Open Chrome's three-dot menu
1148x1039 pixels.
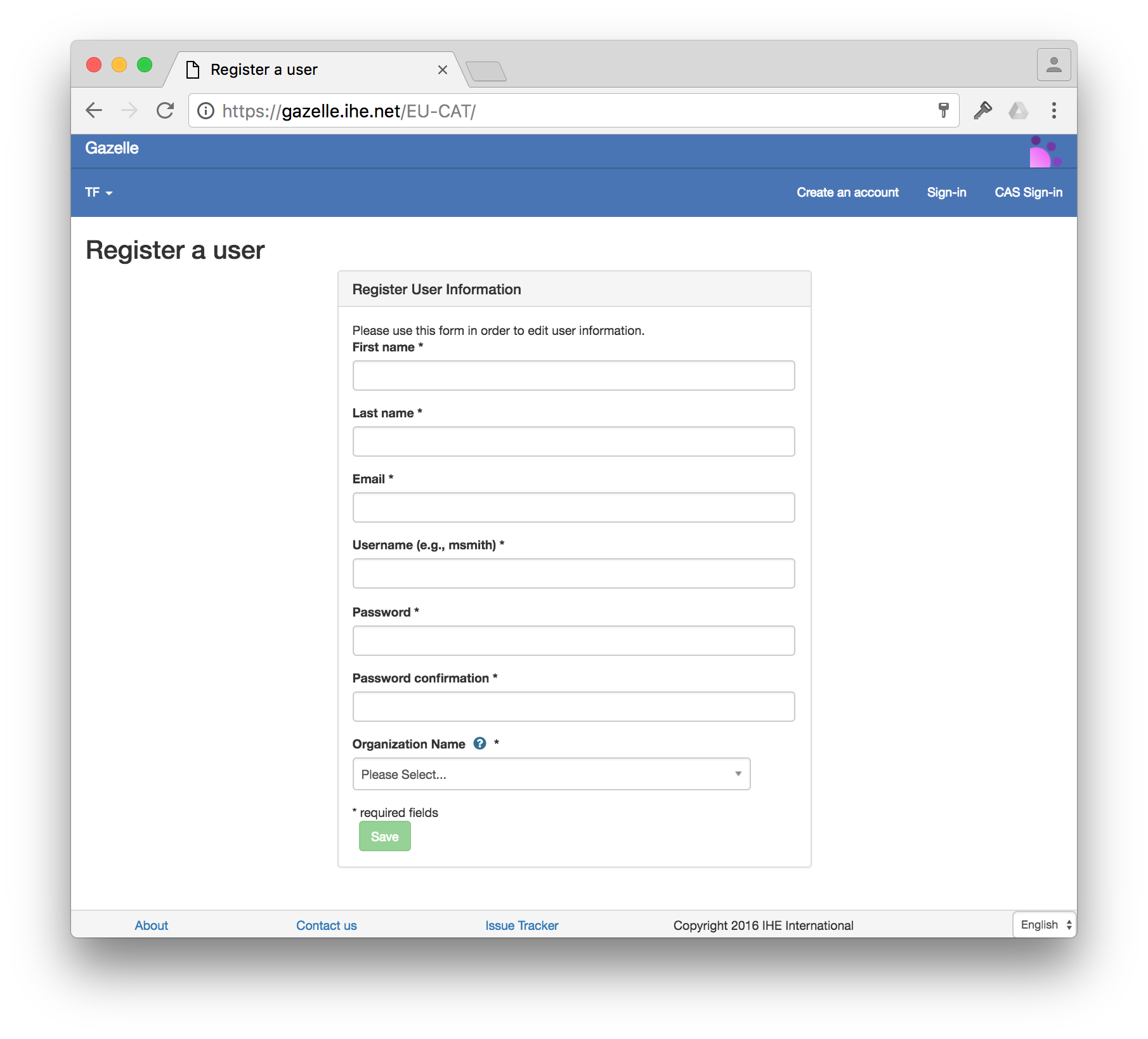[x=1054, y=110]
